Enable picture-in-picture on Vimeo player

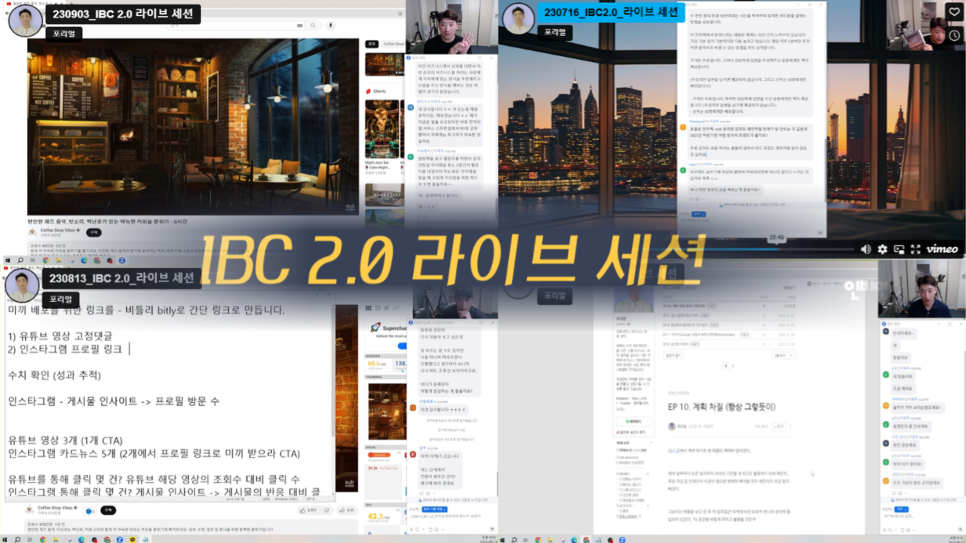pyautogui.click(x=899, y=249)
